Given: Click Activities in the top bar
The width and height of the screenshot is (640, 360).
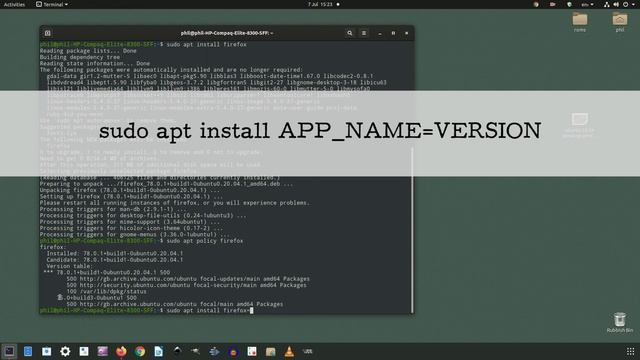Looking at the screenshot, I should (14, 4).
